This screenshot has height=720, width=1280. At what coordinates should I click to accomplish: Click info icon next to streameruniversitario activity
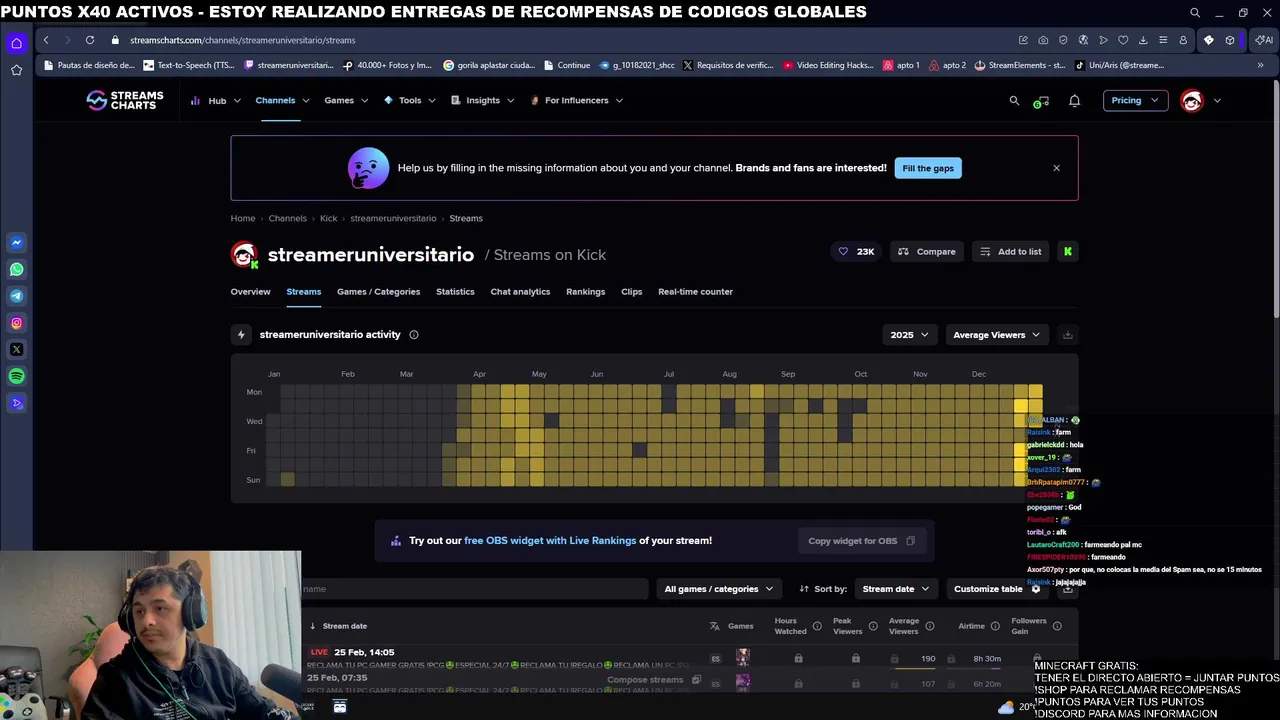(414, 335)
